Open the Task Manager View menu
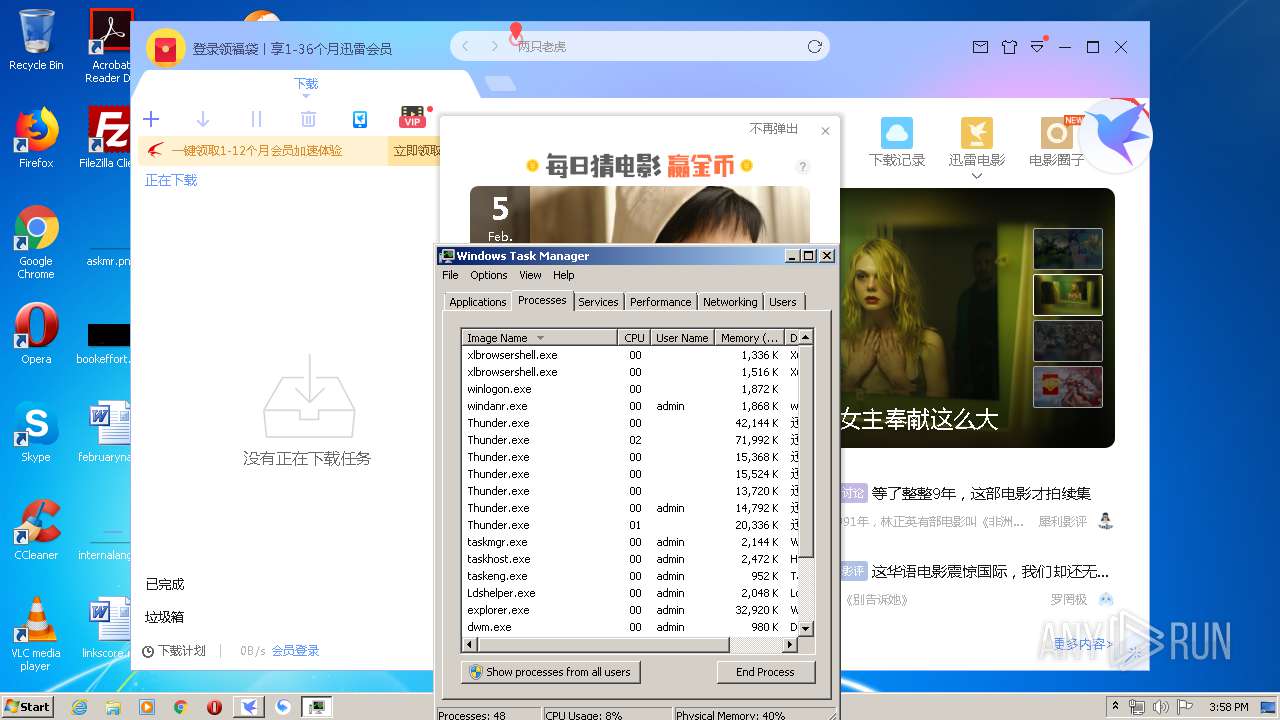This screenshot has width=1280, height=720. click(530, 275)
